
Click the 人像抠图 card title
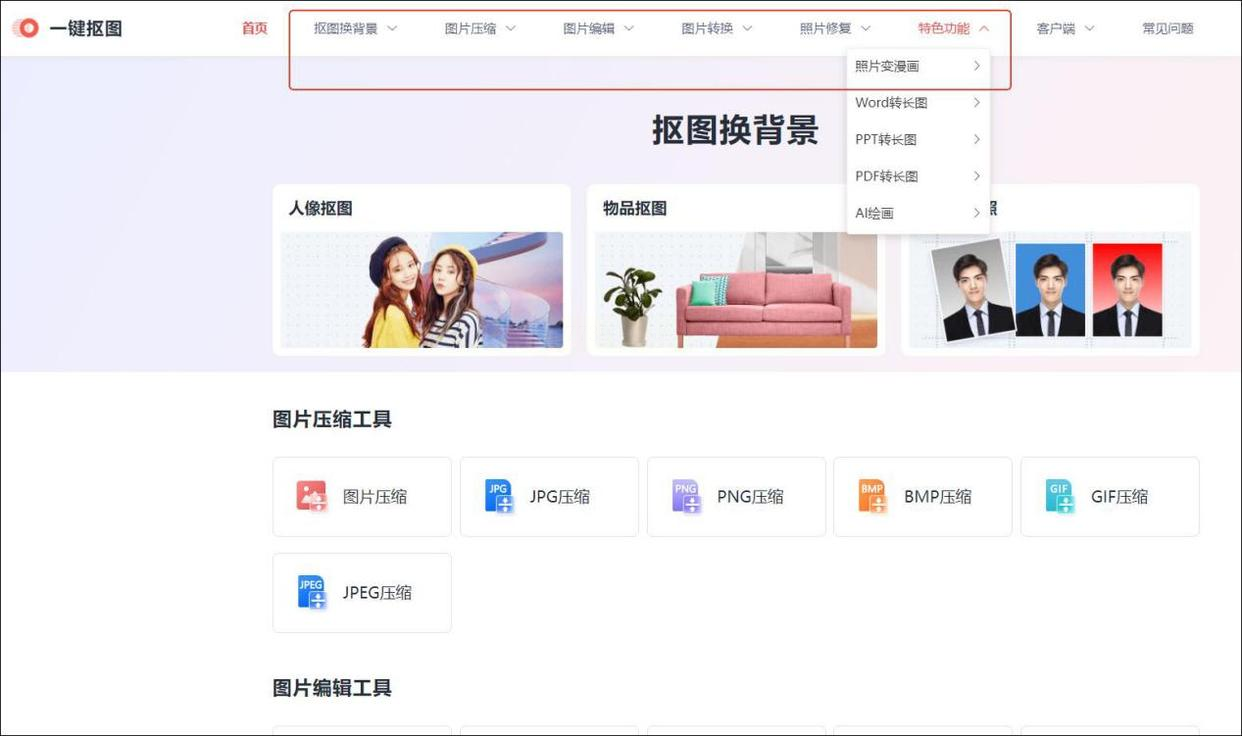click(x=321, y=208)
